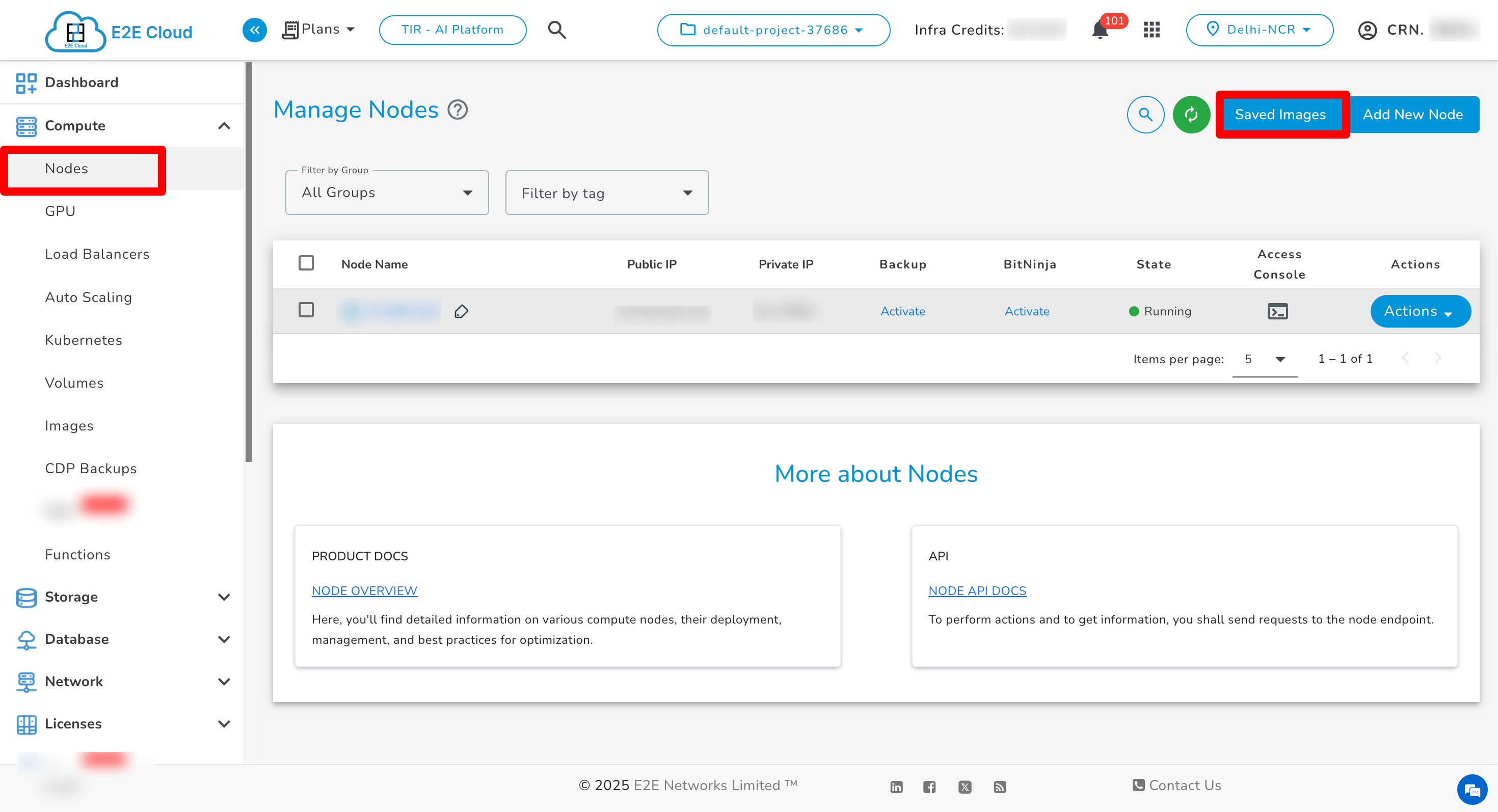The image size is (1498, 812).
Task: Check the node row checkbox
Action: [306, 310]
